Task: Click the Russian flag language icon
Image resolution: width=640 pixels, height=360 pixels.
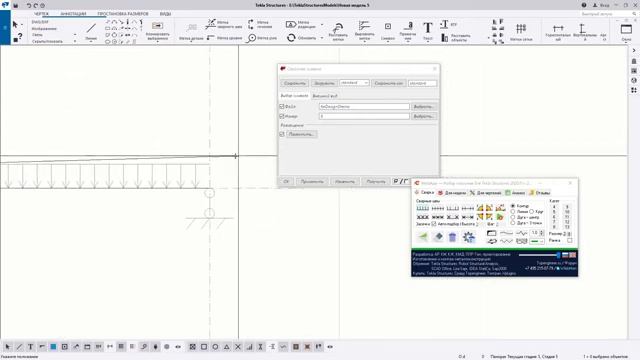Action: click(x=565, y=255)
